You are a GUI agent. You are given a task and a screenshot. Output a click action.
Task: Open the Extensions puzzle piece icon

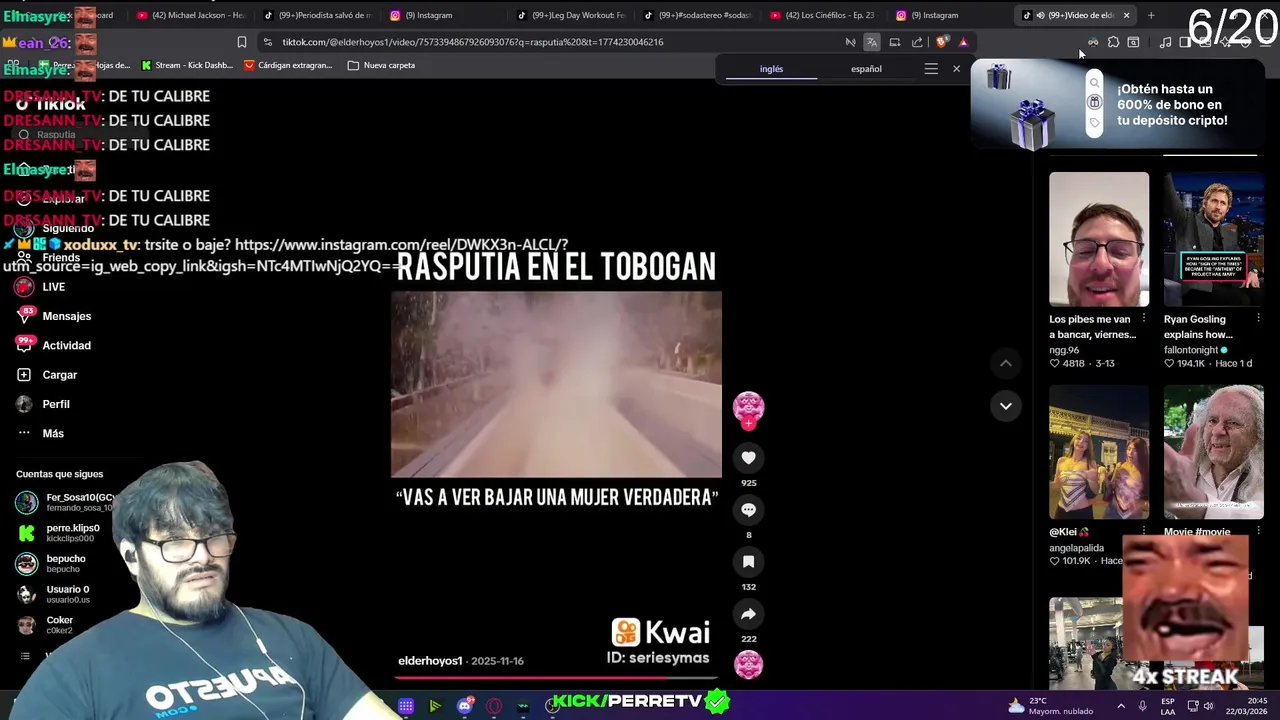[1113, 42]
